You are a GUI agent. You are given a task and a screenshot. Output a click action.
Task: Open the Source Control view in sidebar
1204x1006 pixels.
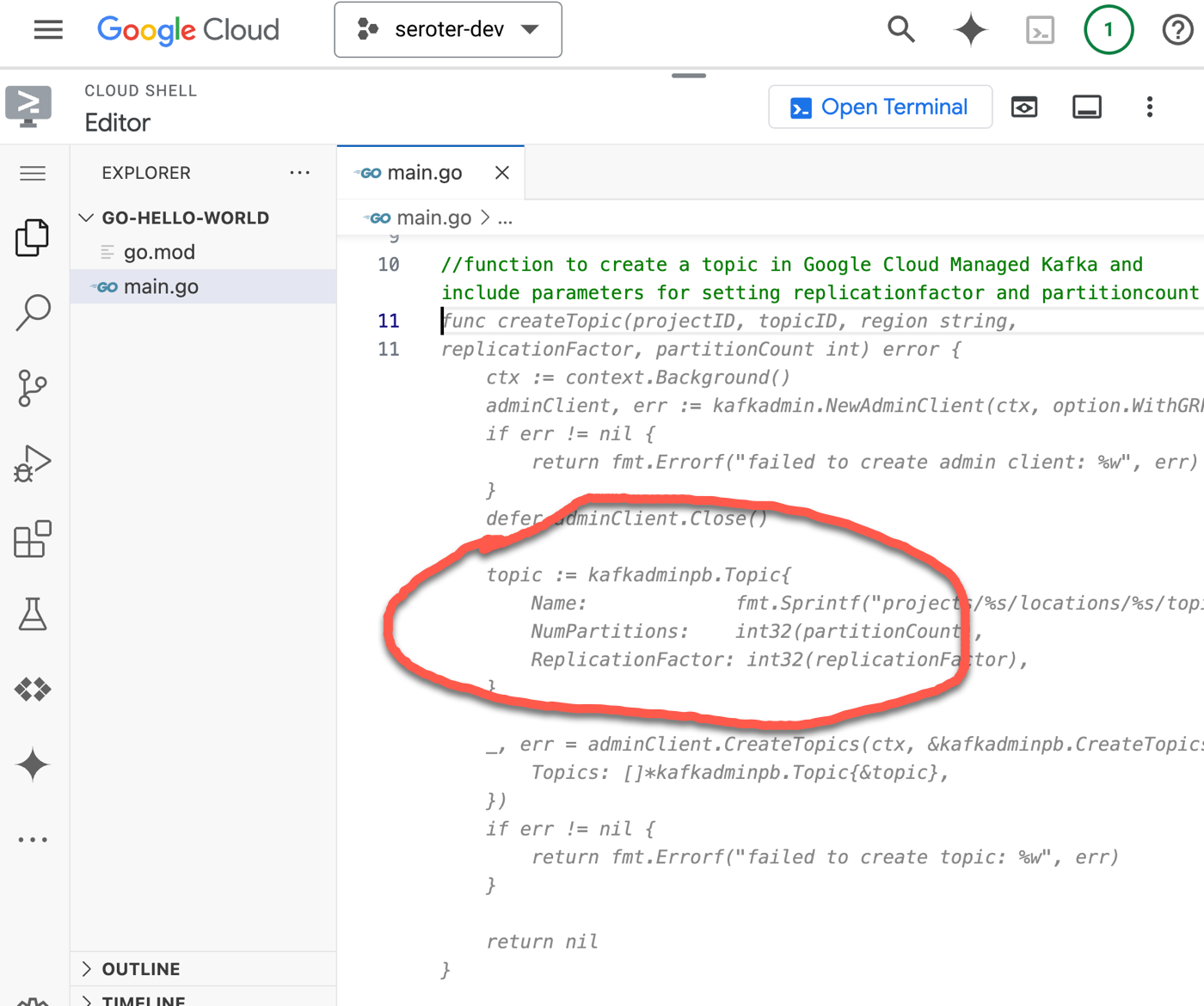pos(33,388)
